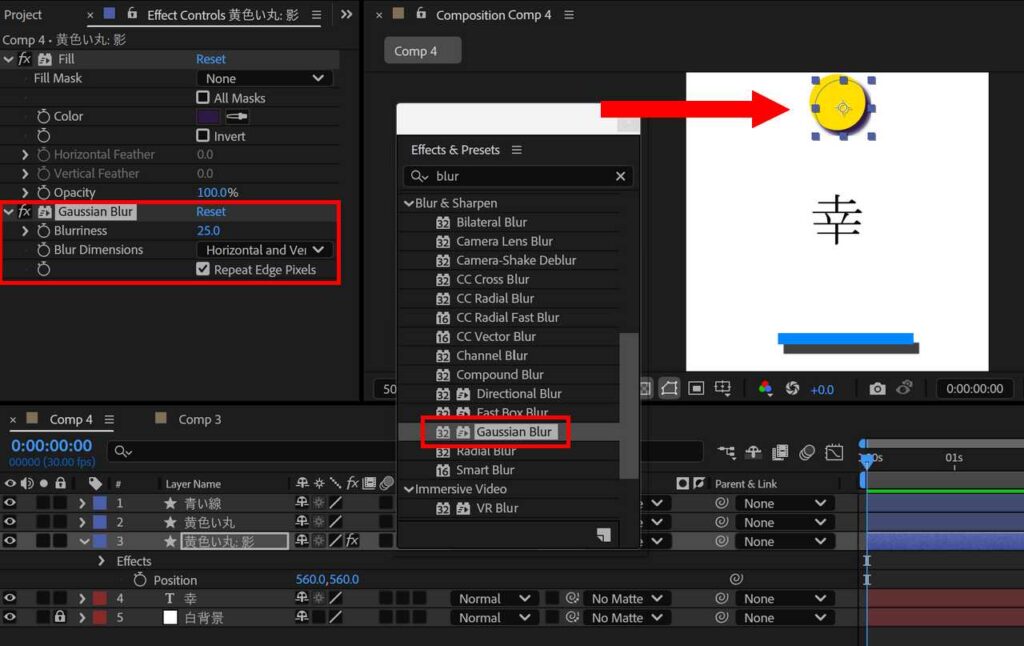Clear the blur search text
This screenshot has width=1024, height=646.
point(620,176)
